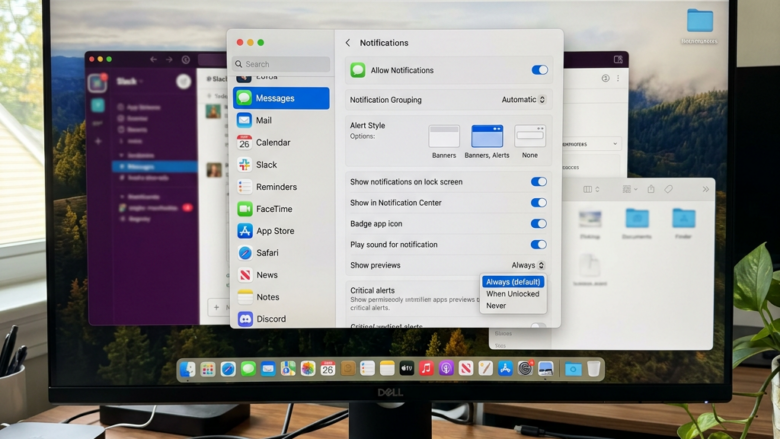Open Mail notification settings
The image size is (780, 439).
coord(281,120)
